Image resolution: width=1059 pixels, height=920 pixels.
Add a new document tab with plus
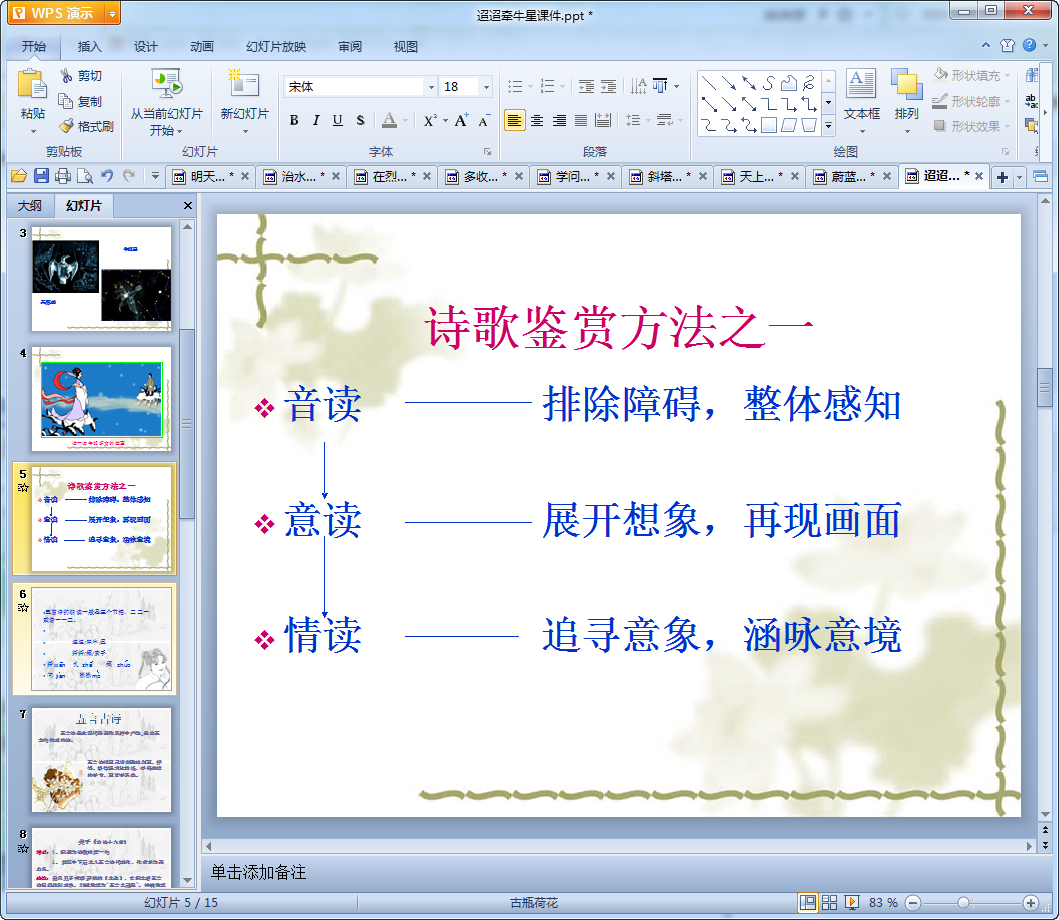pos(1002,177)
